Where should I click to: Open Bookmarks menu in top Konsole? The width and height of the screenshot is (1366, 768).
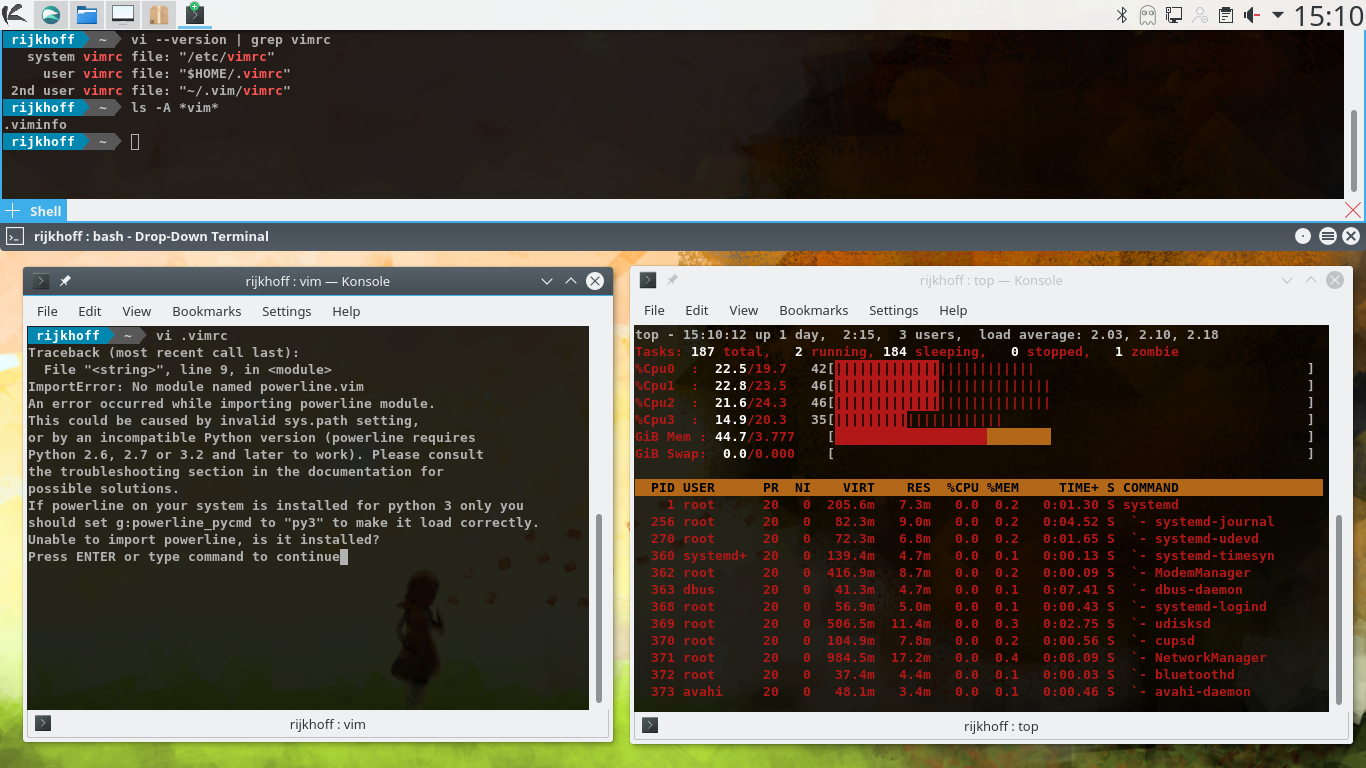(x=814, y=310)
